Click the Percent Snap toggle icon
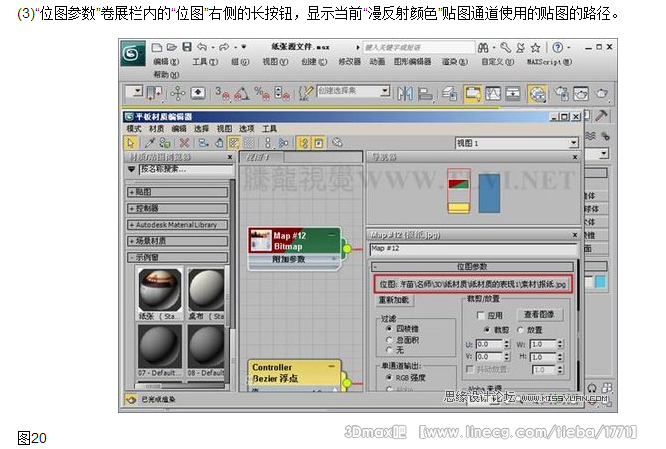Screen dimensions: 666x449 (x=262, y=93)
